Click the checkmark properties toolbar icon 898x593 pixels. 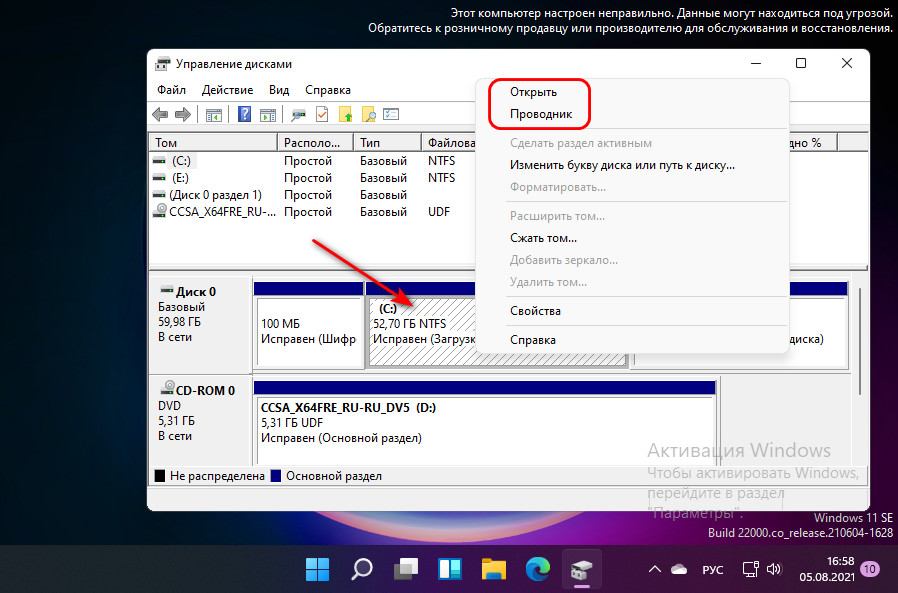pyautogui.click(x=322, y=114)
